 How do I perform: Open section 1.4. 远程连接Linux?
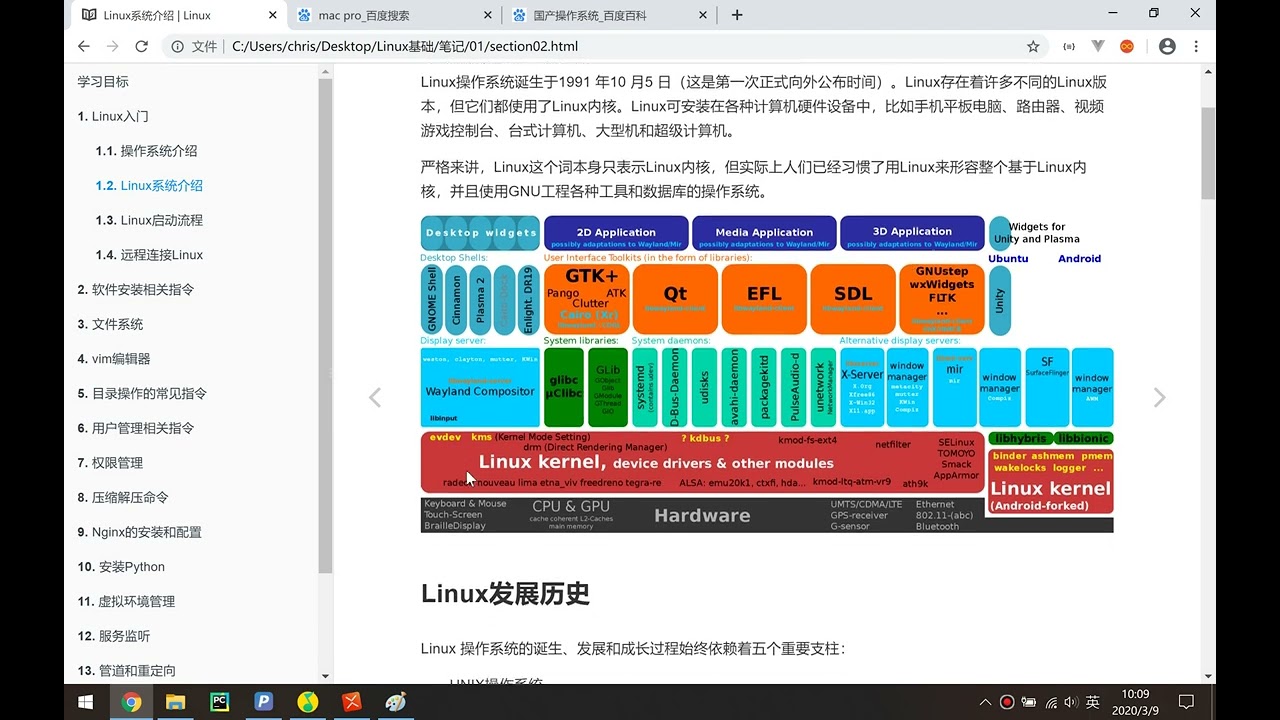[x=149, y=255]
